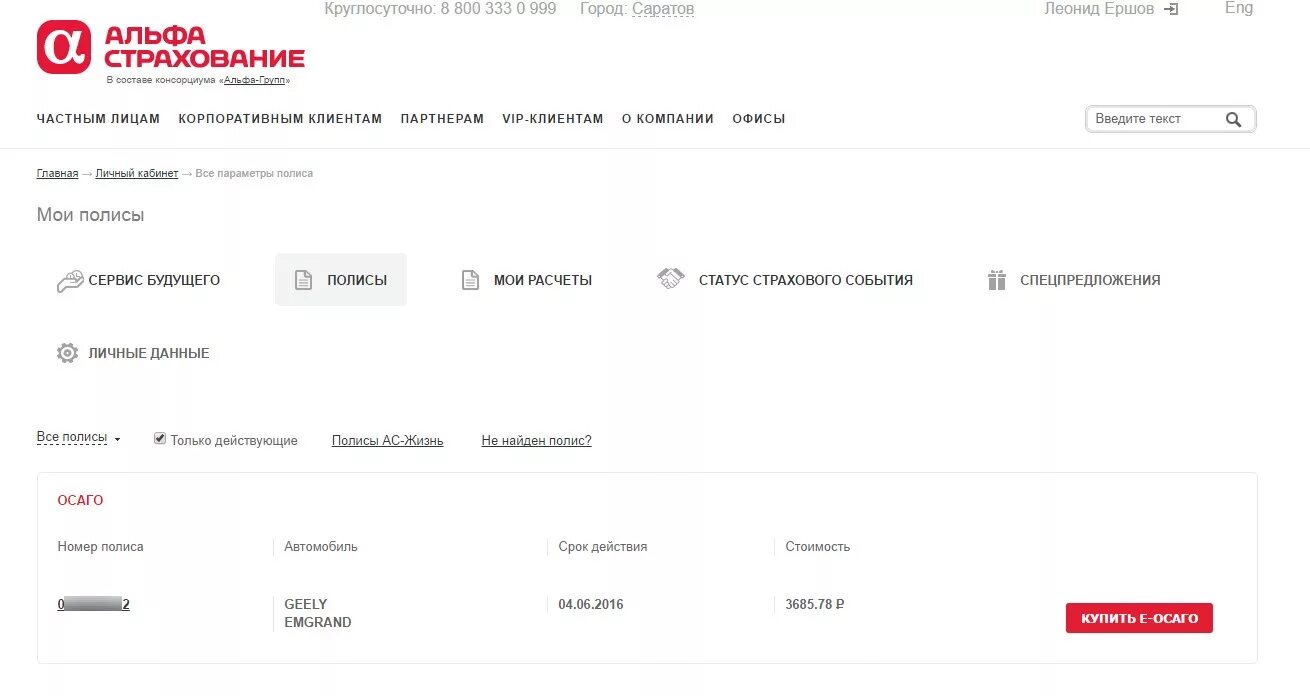Switch the language to Eng

(1239, 8)
